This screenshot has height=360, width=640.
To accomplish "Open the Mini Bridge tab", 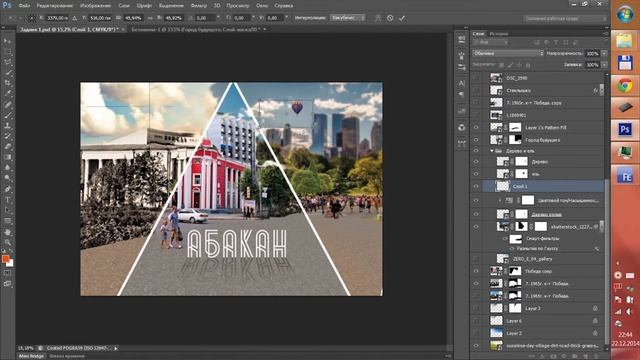I will coord(31,356).
